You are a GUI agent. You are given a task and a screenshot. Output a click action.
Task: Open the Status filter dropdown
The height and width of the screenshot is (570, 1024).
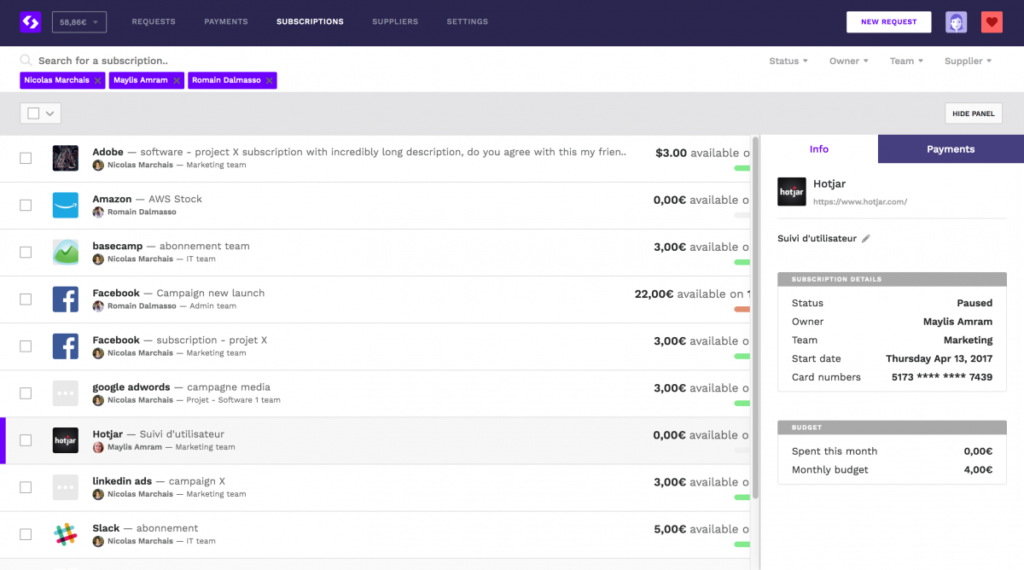coord(788,61)
